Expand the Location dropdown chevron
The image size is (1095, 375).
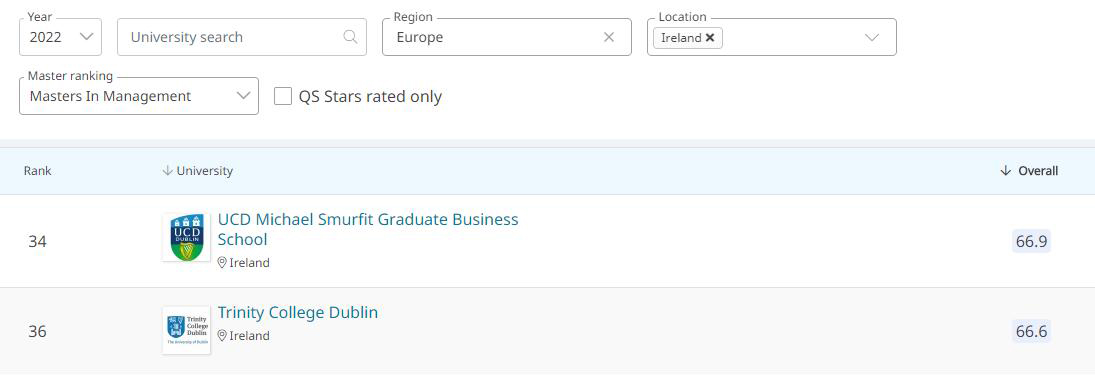[x=872, y=38]
